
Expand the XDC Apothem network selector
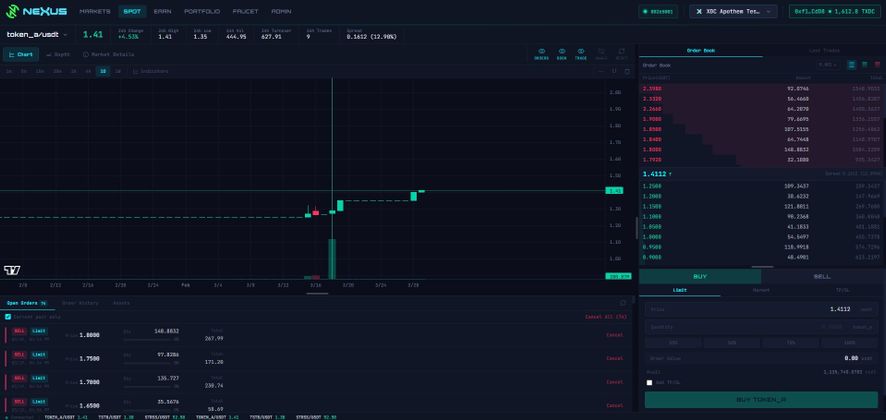click(733, 11)
